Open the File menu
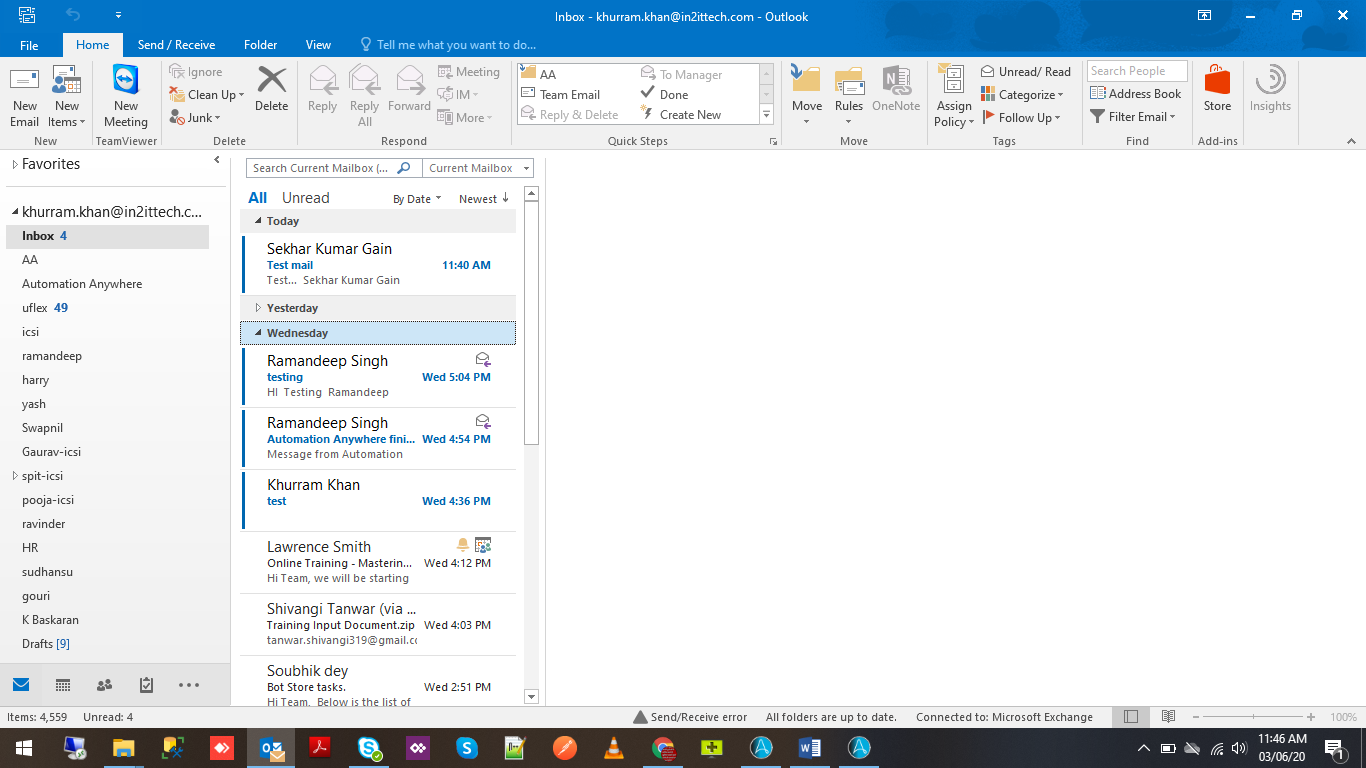This screenshot has width=1366, height=768. [x=29, y=45]
